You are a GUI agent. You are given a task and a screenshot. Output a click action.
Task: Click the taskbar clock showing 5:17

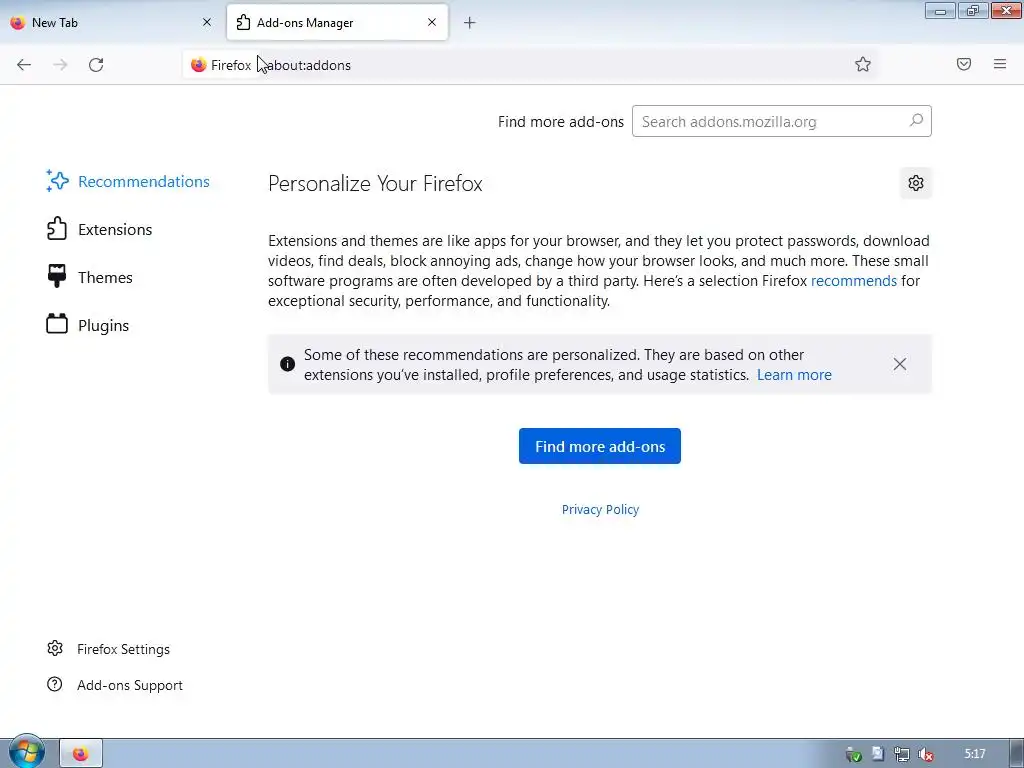pos(975,754)
